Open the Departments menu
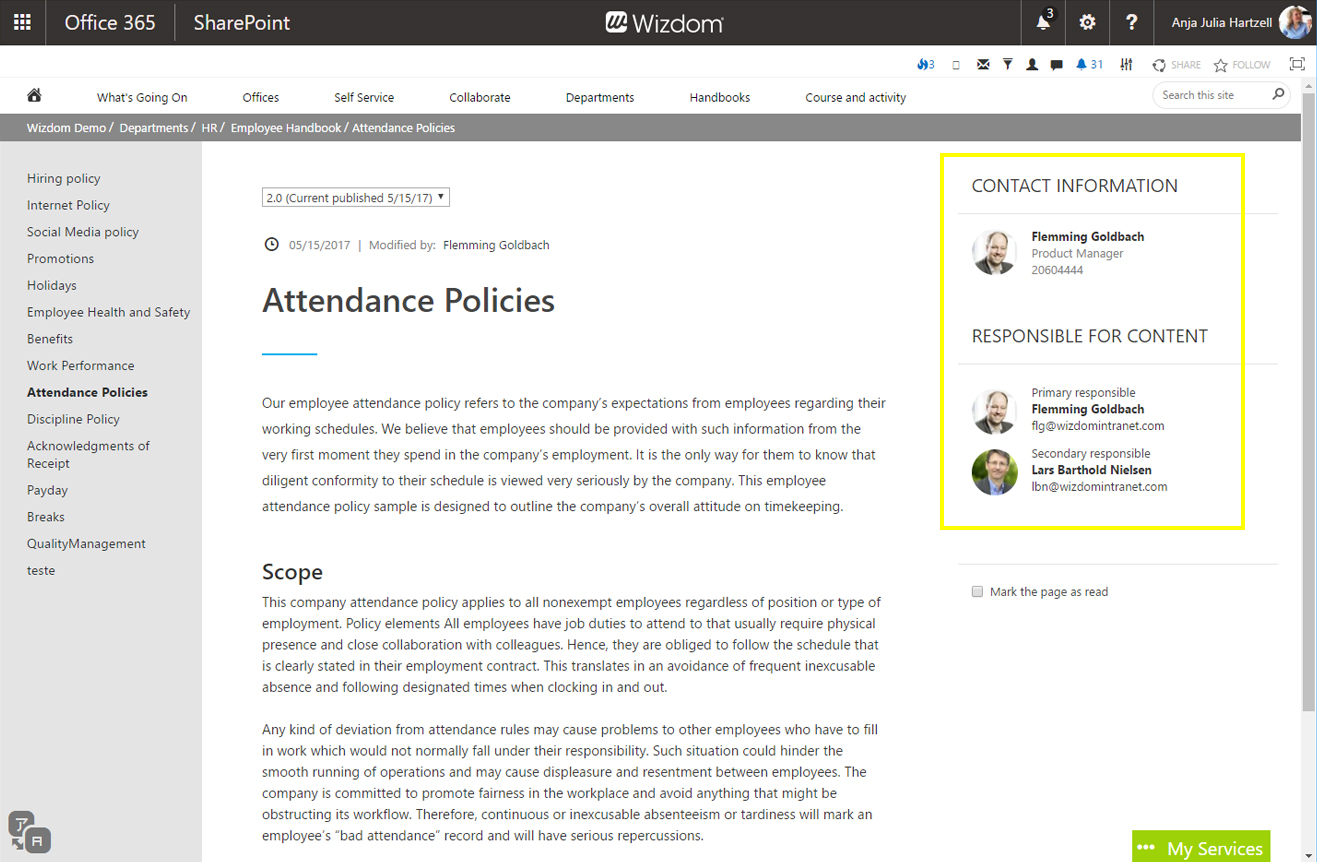Image resolution: width=1317 pixels, height=862 pixels. [x=600, y=98]
